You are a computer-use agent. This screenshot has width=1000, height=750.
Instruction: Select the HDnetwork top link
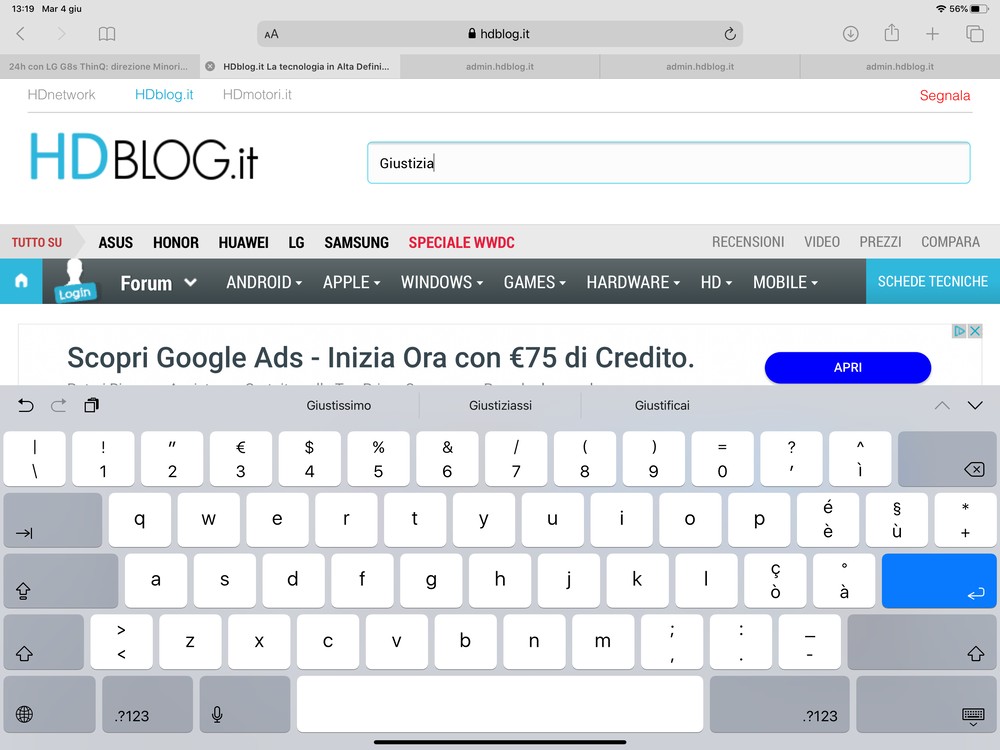[61, 95]
